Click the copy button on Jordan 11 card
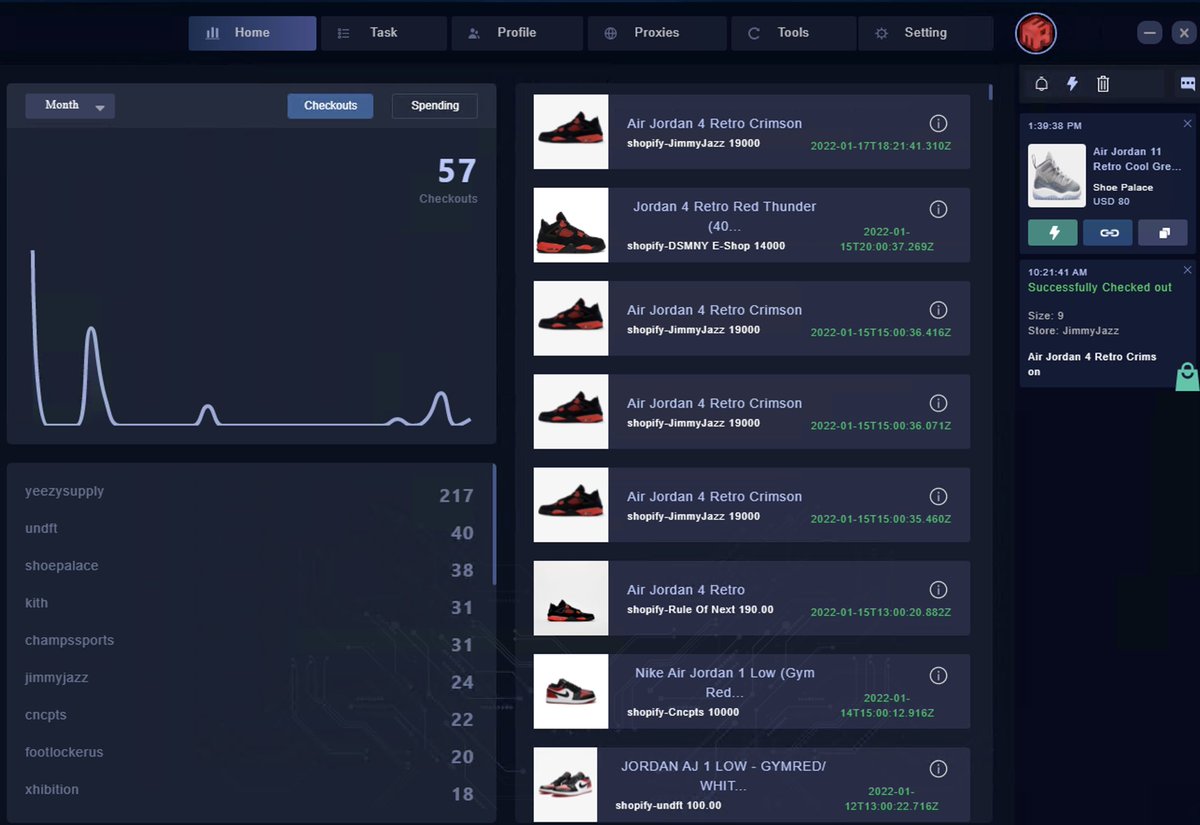1200x825 pixels. coord(1163,232)
